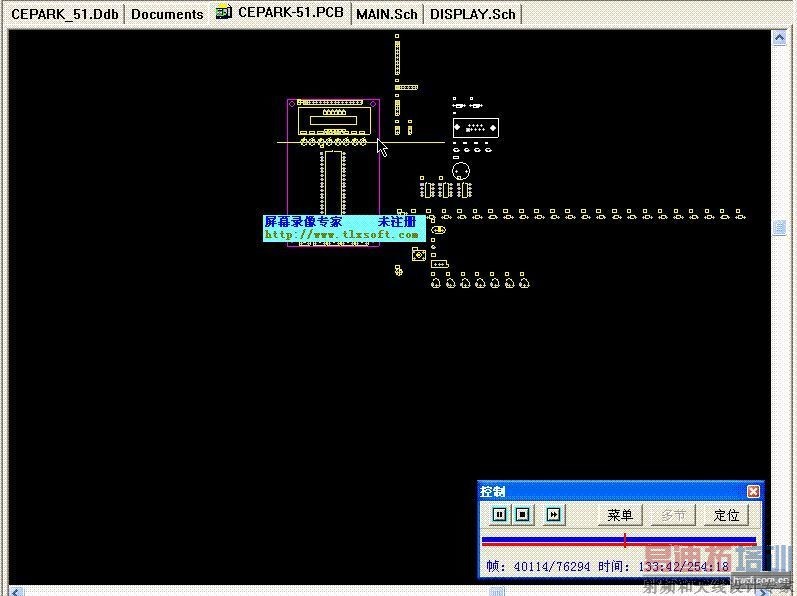Open the DISPLAY.Sch tab
The height and width of the screenshot is (596, 797).
[x=473, y=14]
